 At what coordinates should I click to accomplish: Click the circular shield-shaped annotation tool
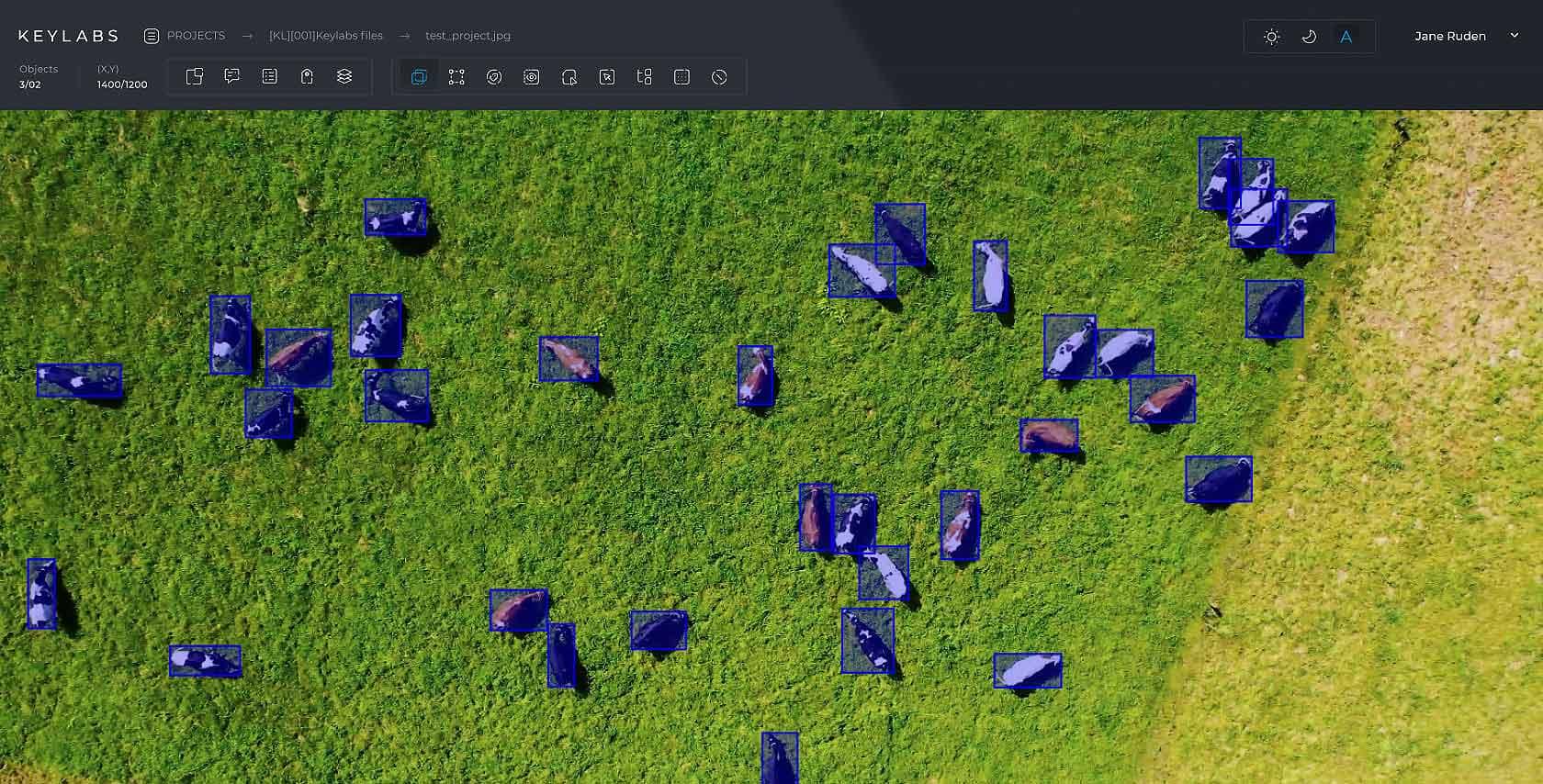pyautogui.click(x=494, y=77)
